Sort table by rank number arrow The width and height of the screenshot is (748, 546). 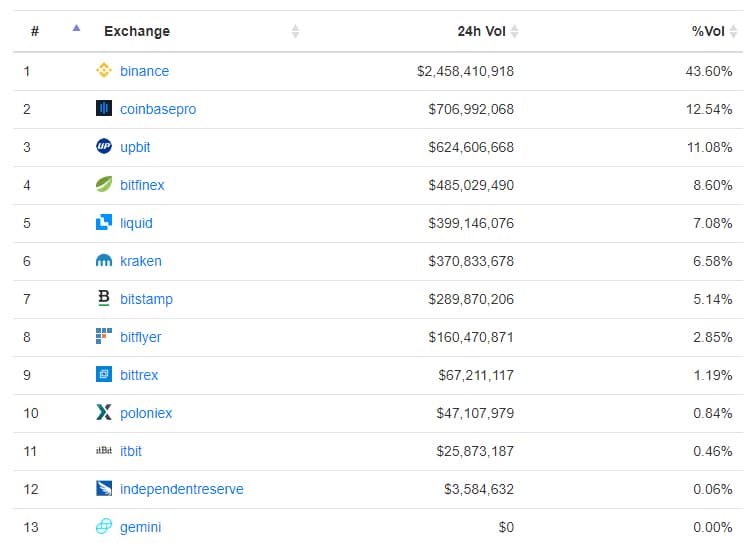tap(76, 29)
